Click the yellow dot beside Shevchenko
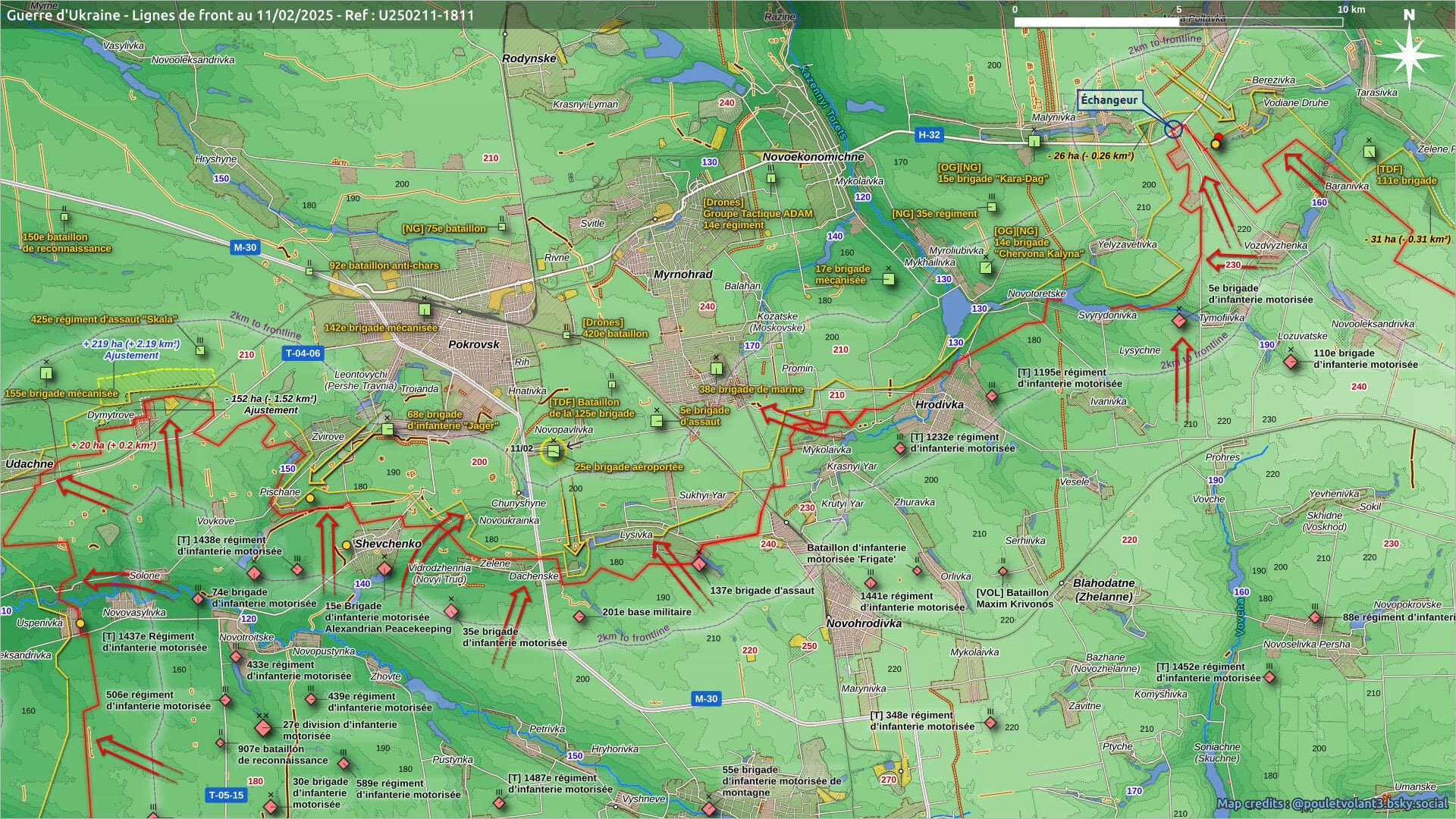 [x=347, y=544]
